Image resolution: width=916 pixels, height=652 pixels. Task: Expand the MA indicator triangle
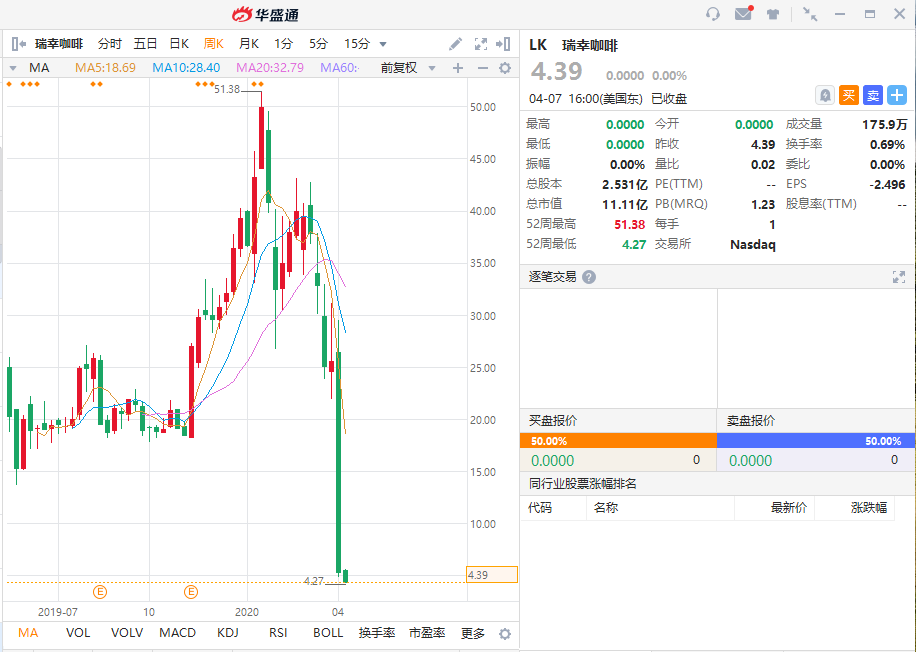click(13, 68)
